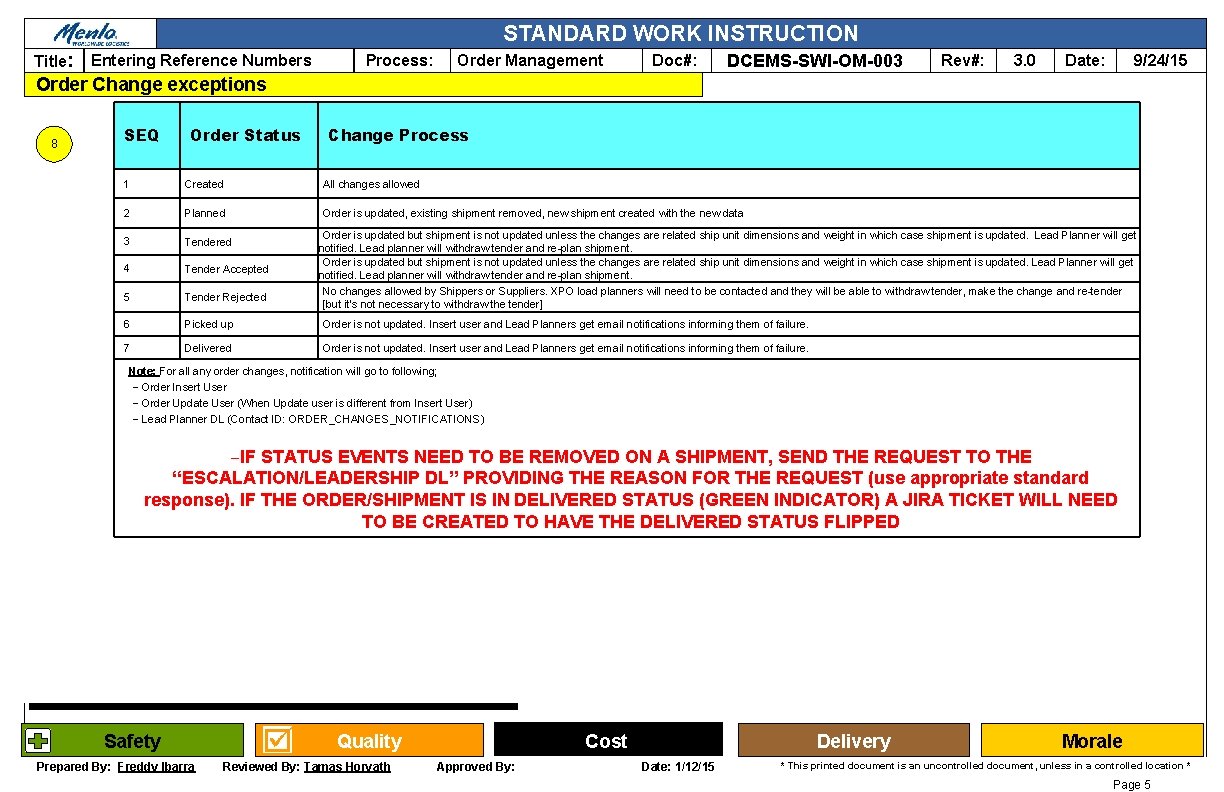Click the yellow Morale box
This screenshot has height=792, width=1224.
1092,740
